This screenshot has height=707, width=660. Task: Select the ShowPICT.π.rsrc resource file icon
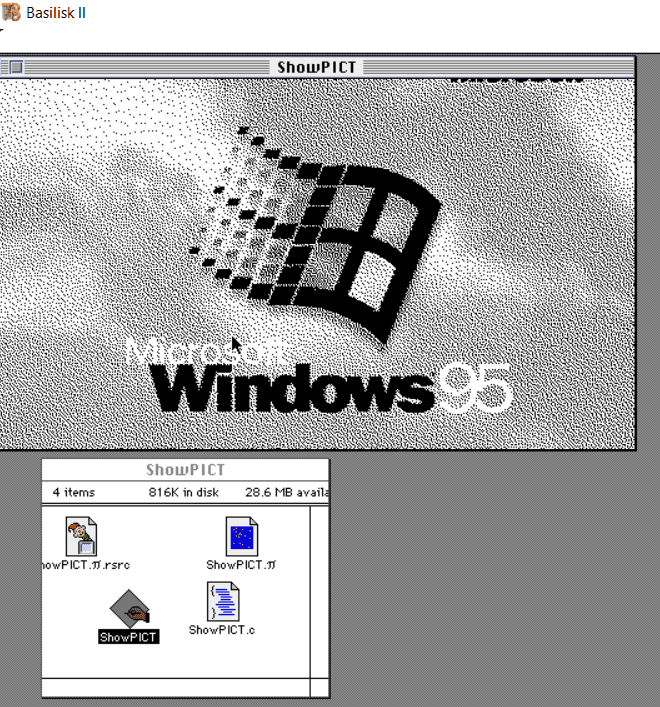81,536
